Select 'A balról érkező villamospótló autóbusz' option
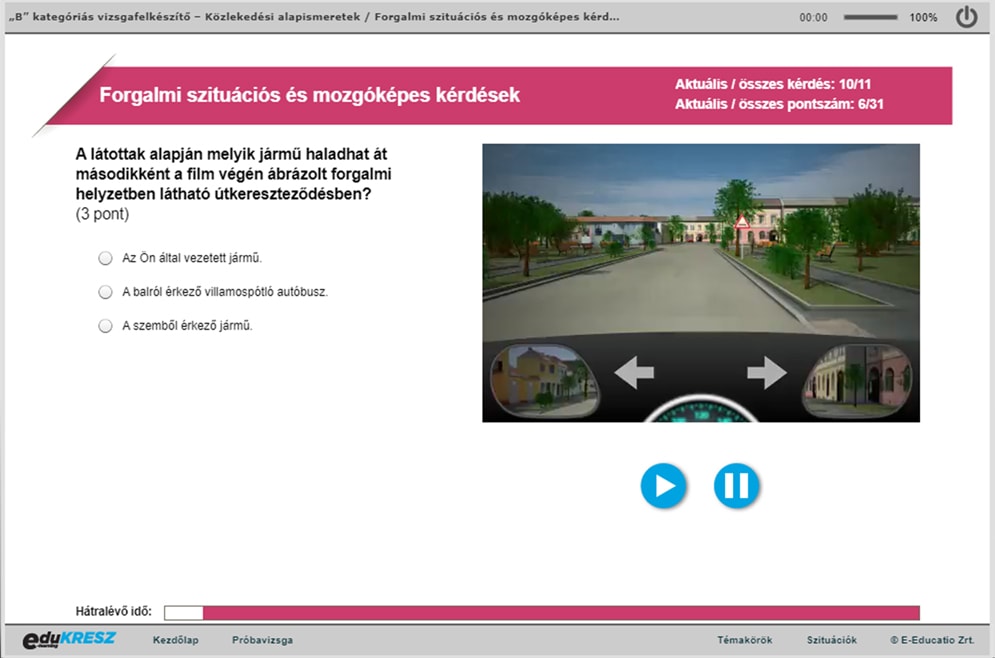Image resolution: width=995 pixels, height=658 pixels. point(105,292)
